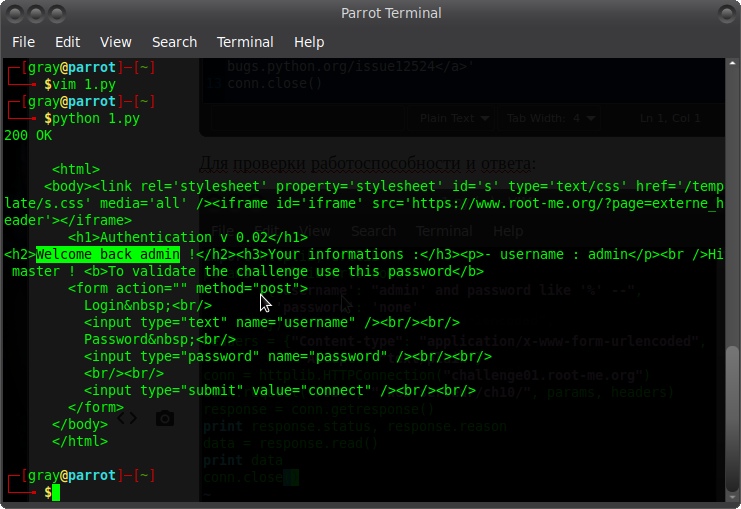This screenshot has height=509, width=741.
Task: Open the Search menu in menu bar
Action: (174, 42)
